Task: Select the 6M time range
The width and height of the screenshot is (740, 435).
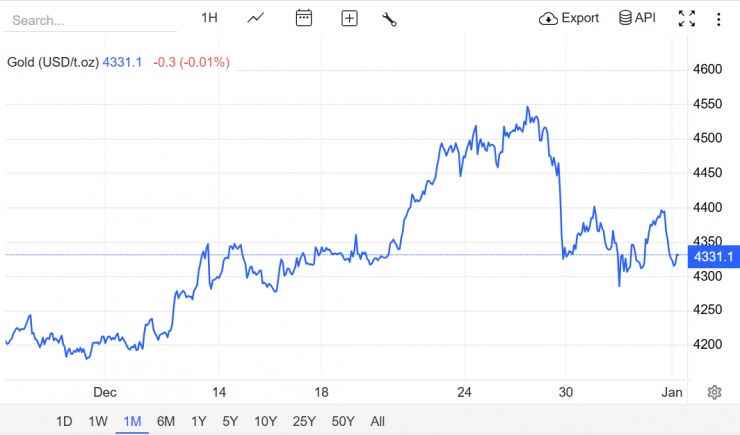Action: click(x=166, y=421)
